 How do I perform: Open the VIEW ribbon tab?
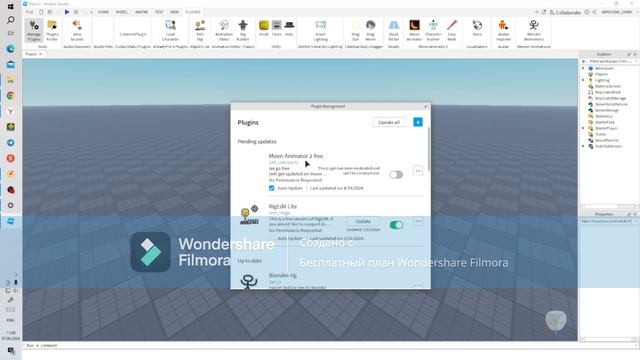[x=174, y=12]
